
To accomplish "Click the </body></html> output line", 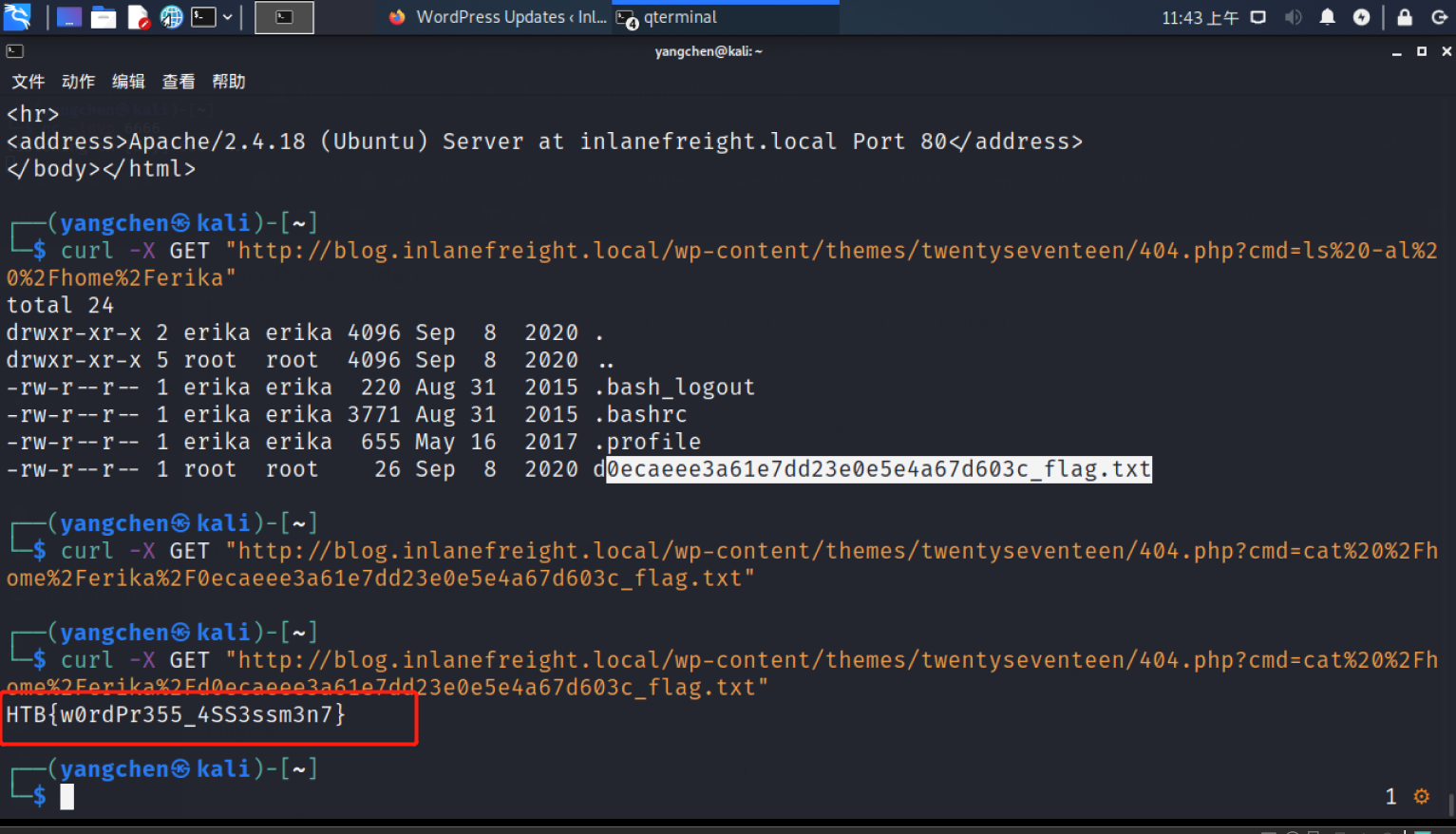I will 101,169.
